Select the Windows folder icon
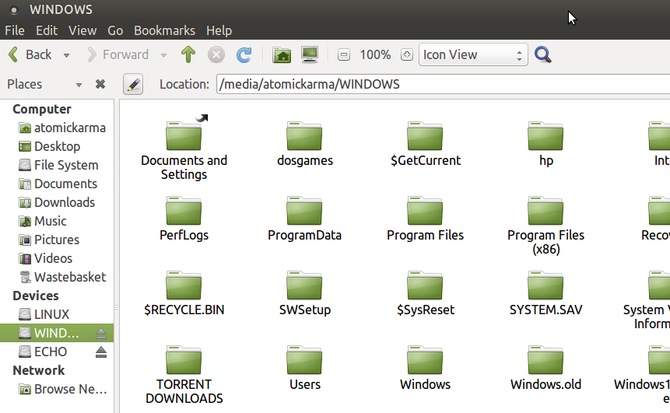Screen dimensions: 670x413 425,360
